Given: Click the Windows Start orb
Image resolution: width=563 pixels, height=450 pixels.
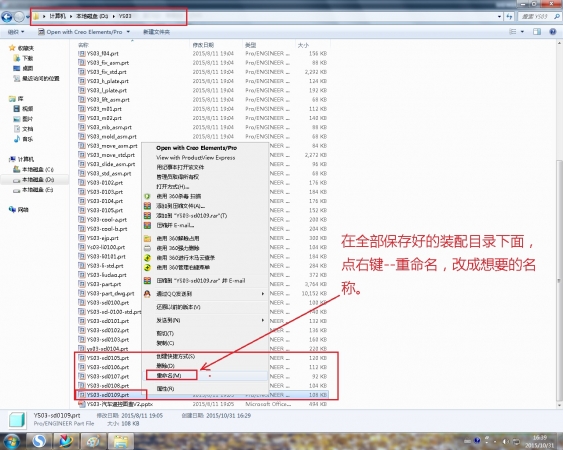Looking at the screenshot, I should [11, 441].
